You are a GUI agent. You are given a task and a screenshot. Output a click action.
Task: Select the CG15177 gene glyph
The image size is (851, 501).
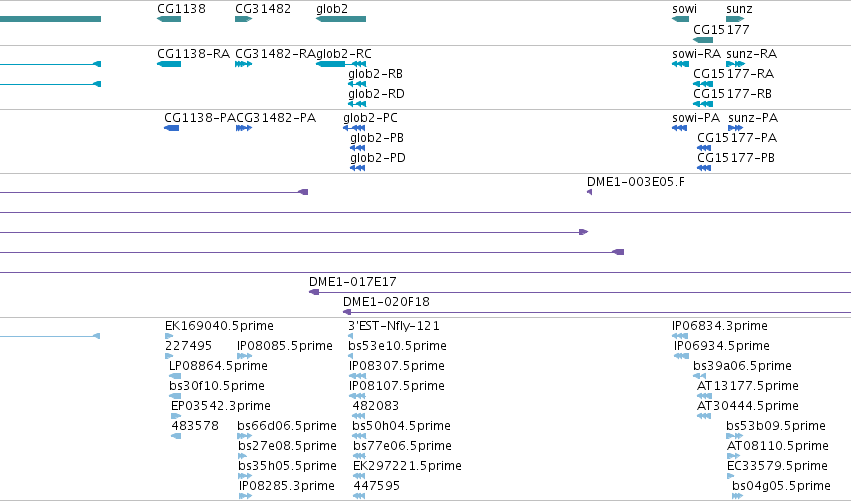pos(703,40)
